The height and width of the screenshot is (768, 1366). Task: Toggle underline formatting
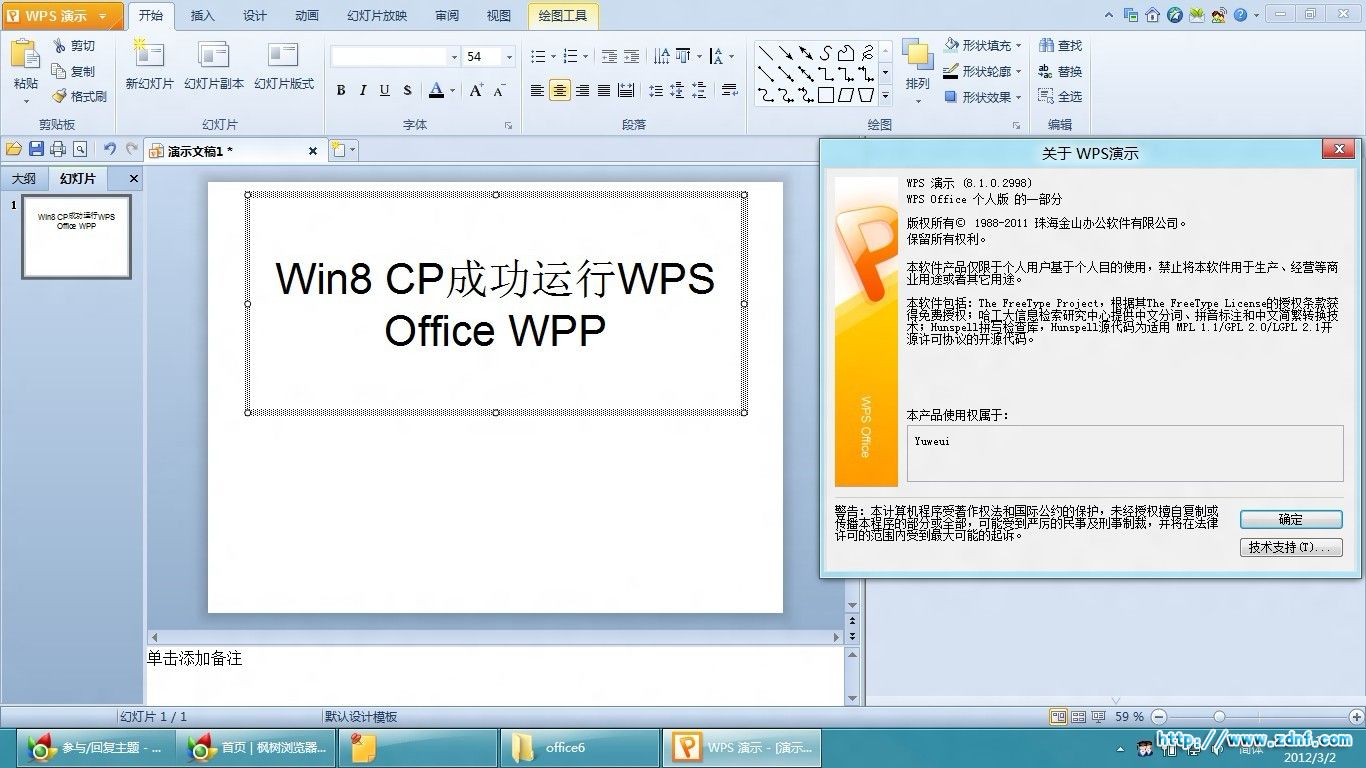(385, 91)
